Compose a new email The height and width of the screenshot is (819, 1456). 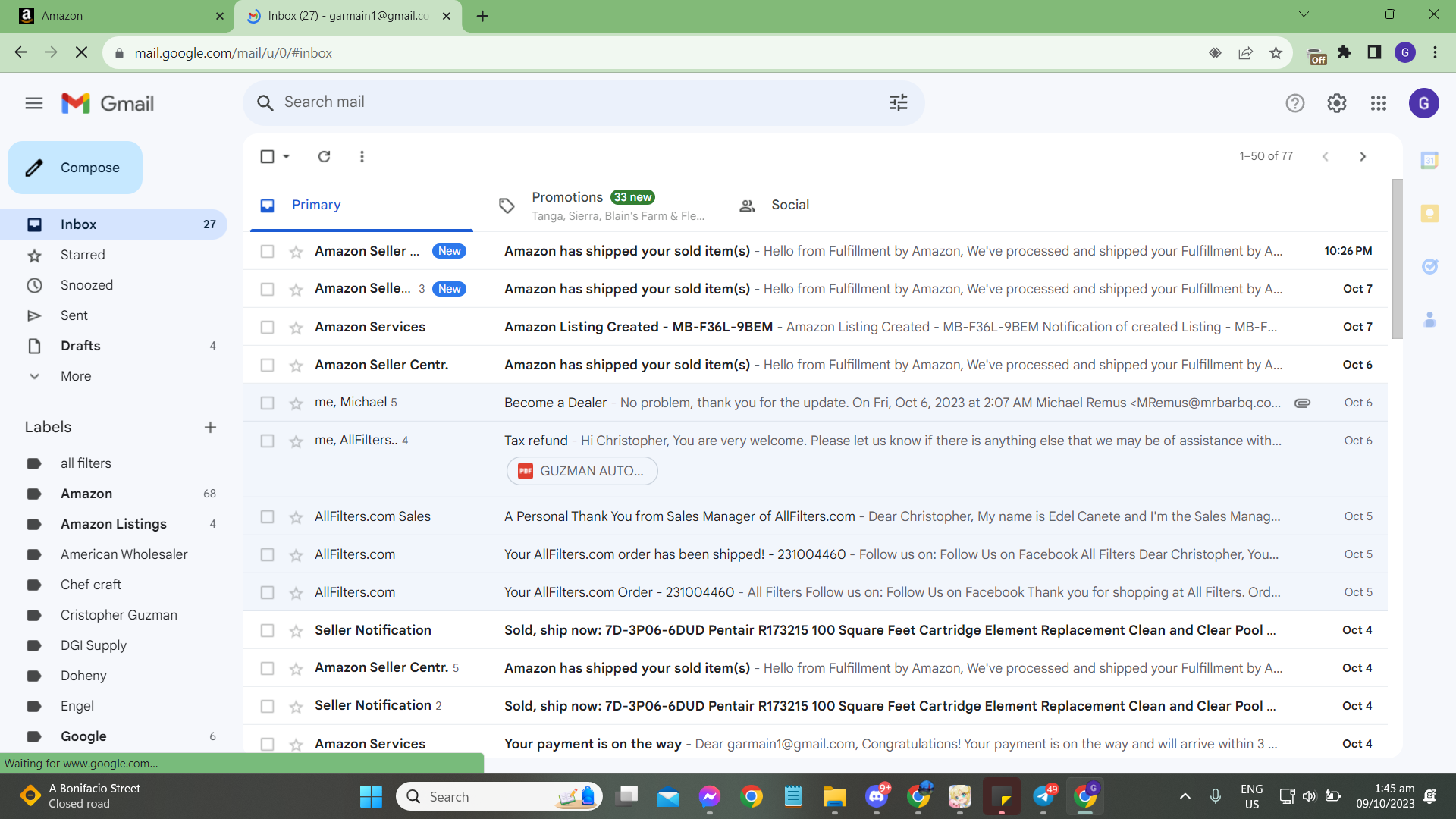pyautogui.click(x=75, y=168)
